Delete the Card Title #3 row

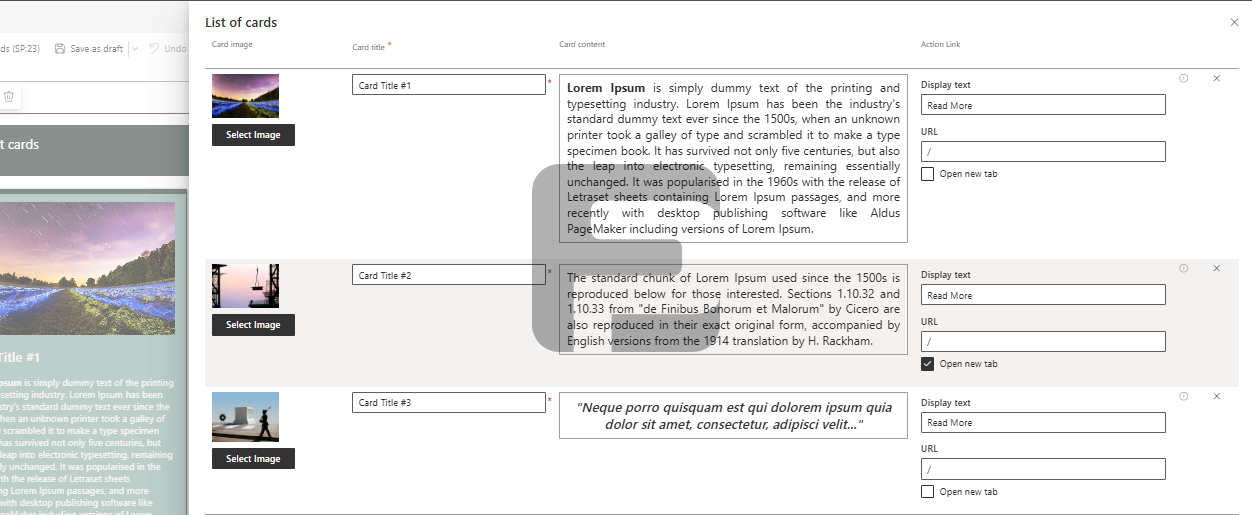pyautogui.click(x=1216, y=396)
